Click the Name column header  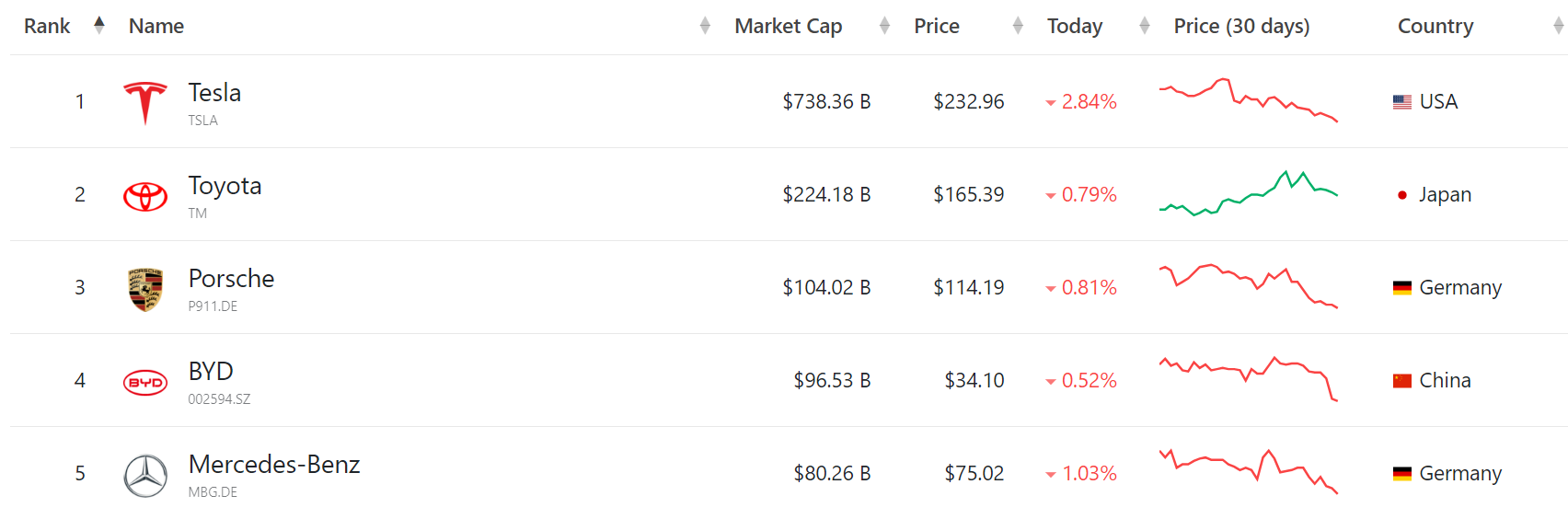[156, 26]
